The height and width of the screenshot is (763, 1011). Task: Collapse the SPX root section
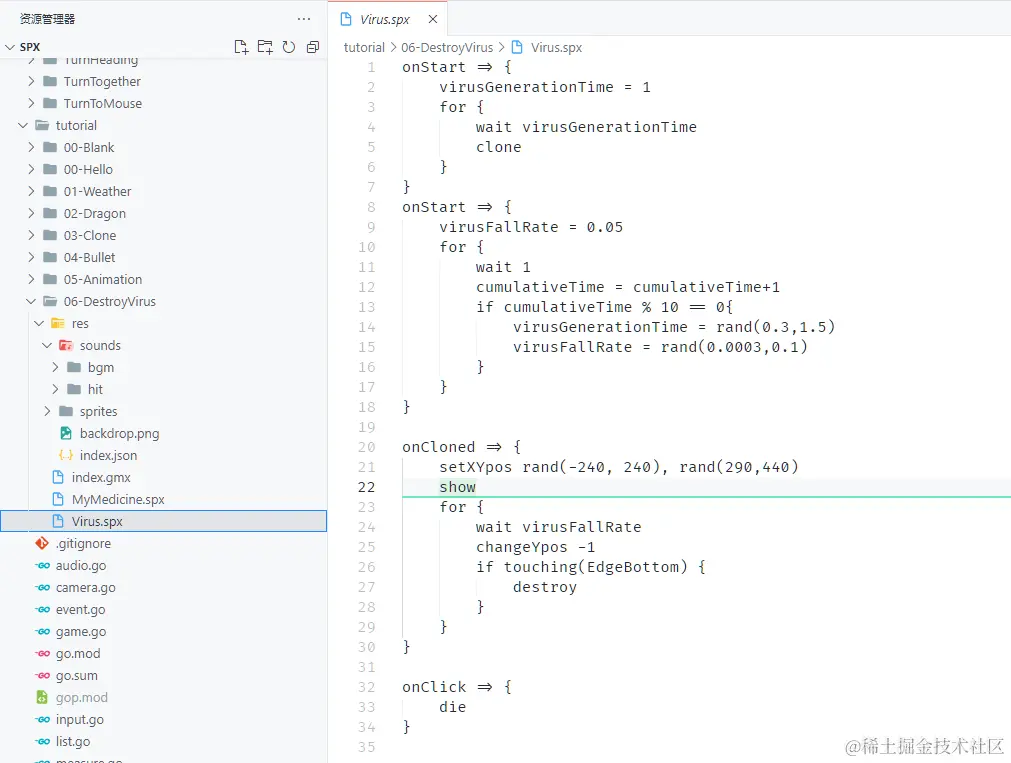click(x=10, y=47)
